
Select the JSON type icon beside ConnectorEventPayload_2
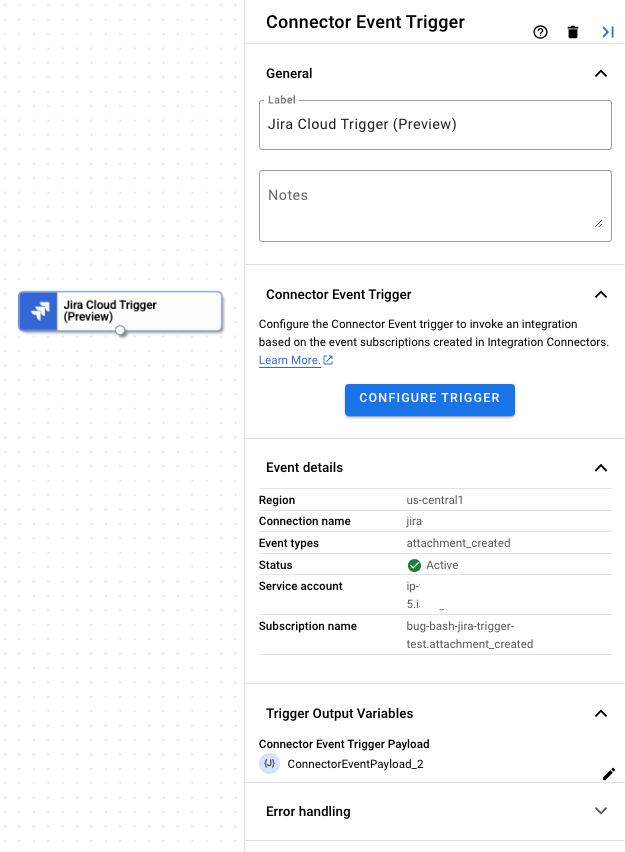pyautogui.click(x=268, y=763)
